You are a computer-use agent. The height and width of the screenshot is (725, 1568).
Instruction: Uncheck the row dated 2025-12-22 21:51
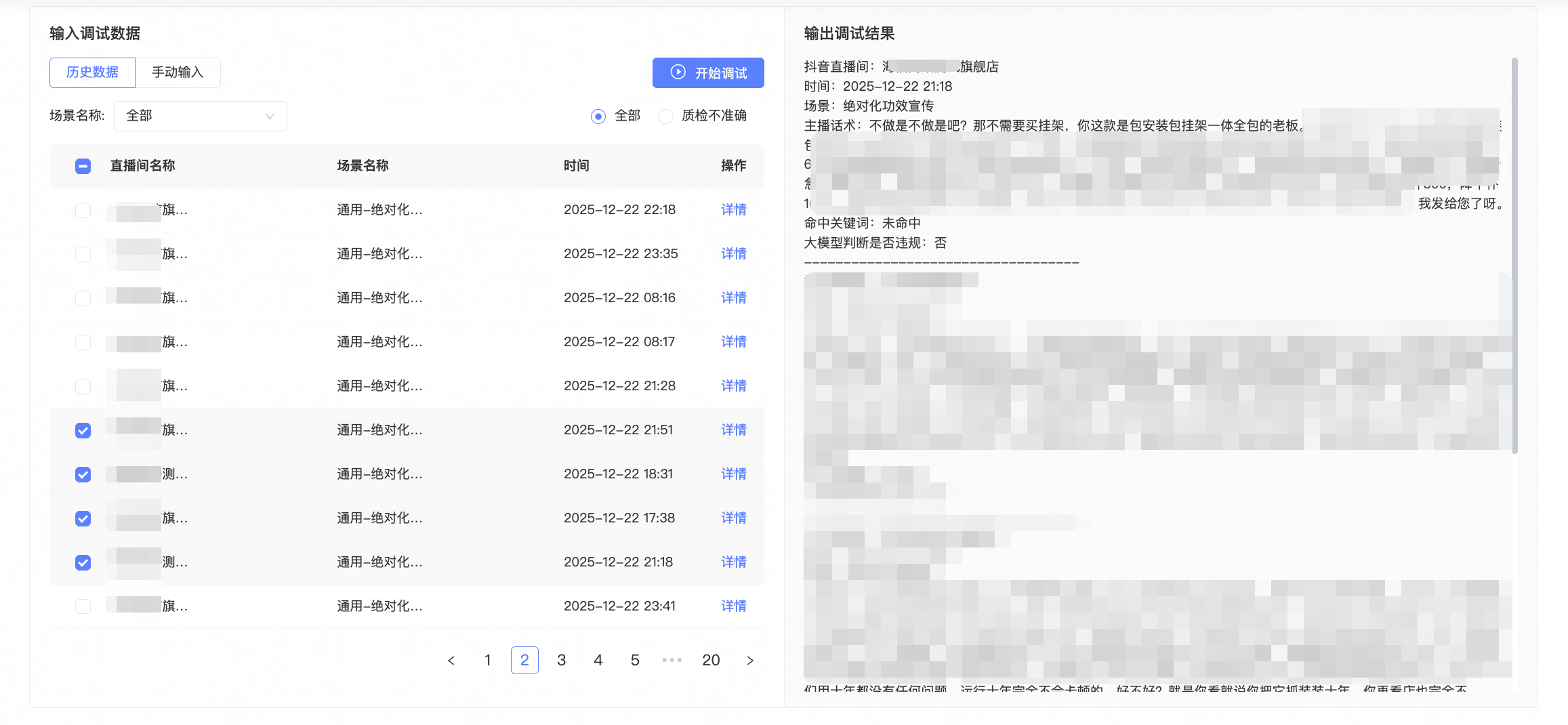(83, 430)
